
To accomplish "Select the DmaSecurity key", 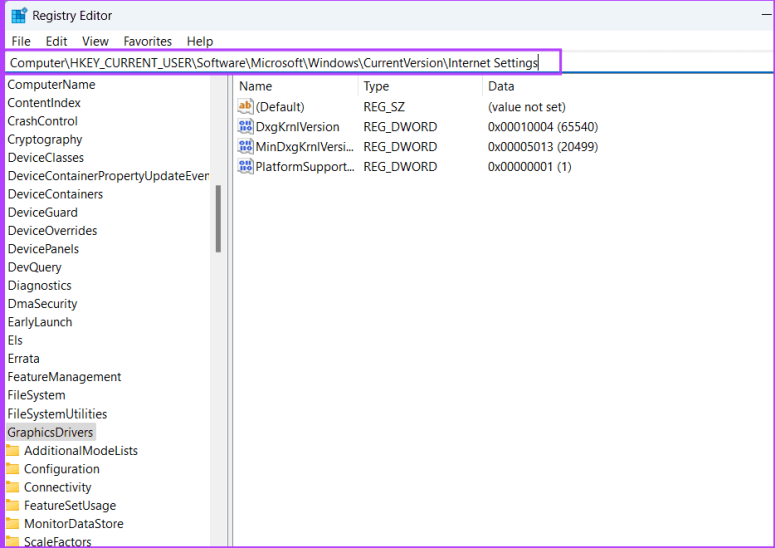I will point(43,304).
